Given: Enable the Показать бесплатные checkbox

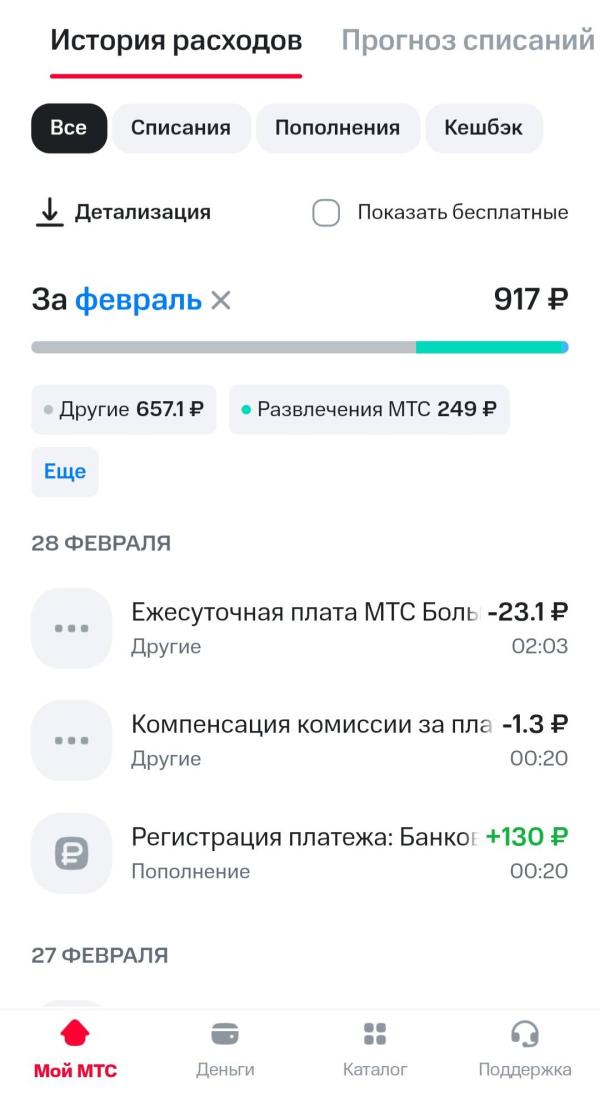Looking at the screenshot, I should tap(326, 212).
